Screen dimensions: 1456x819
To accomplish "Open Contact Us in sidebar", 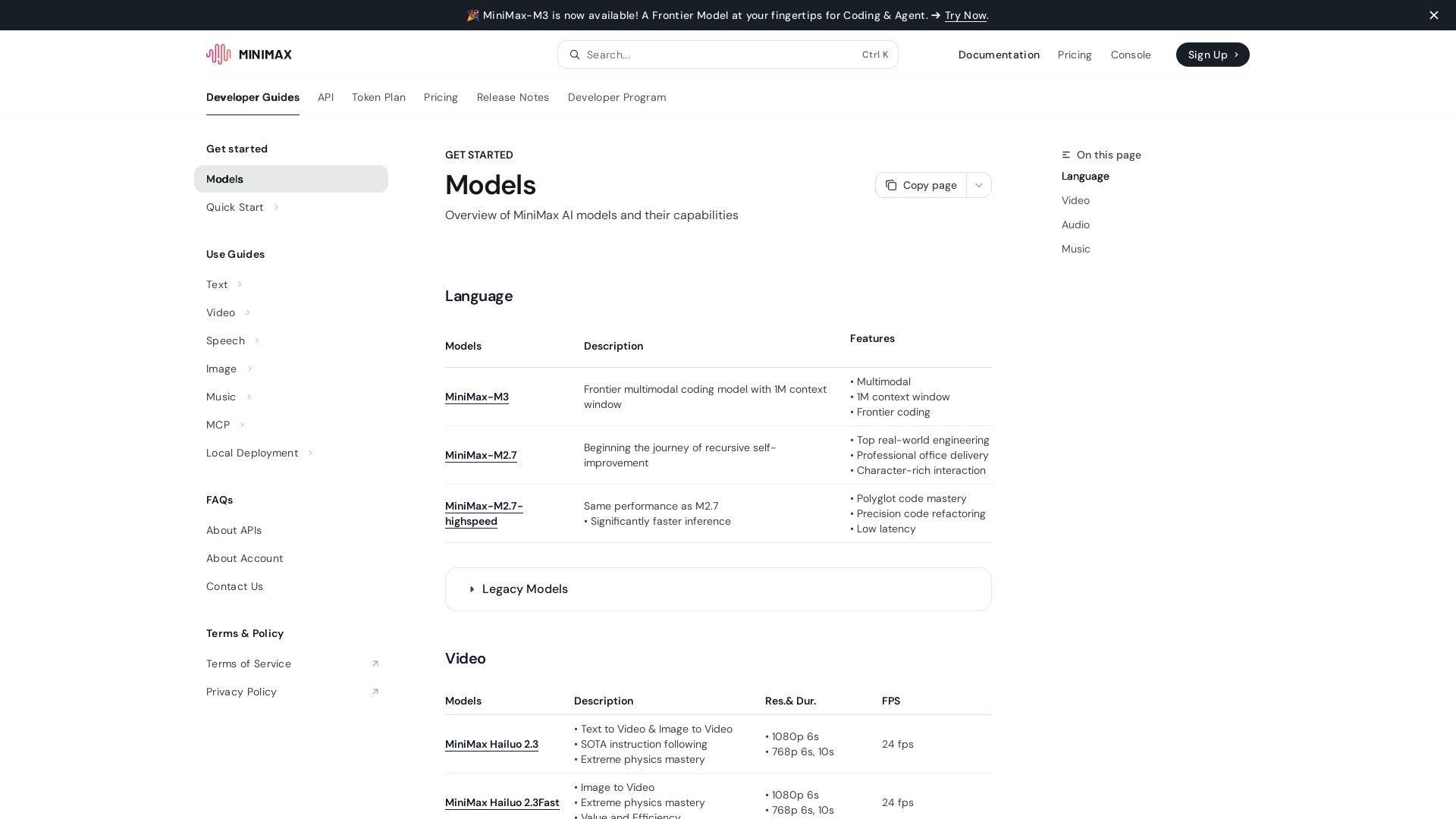I will point(234,586).
